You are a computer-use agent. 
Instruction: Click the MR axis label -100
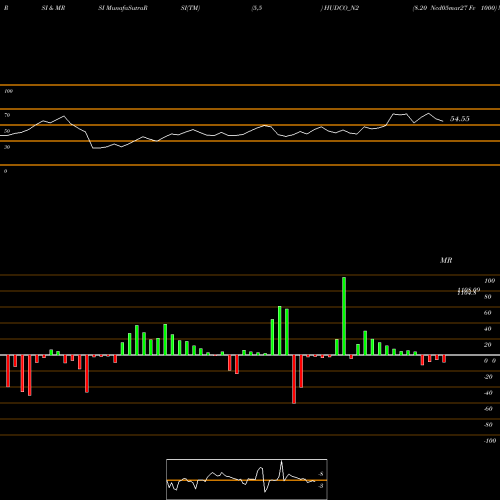(490, 441)
